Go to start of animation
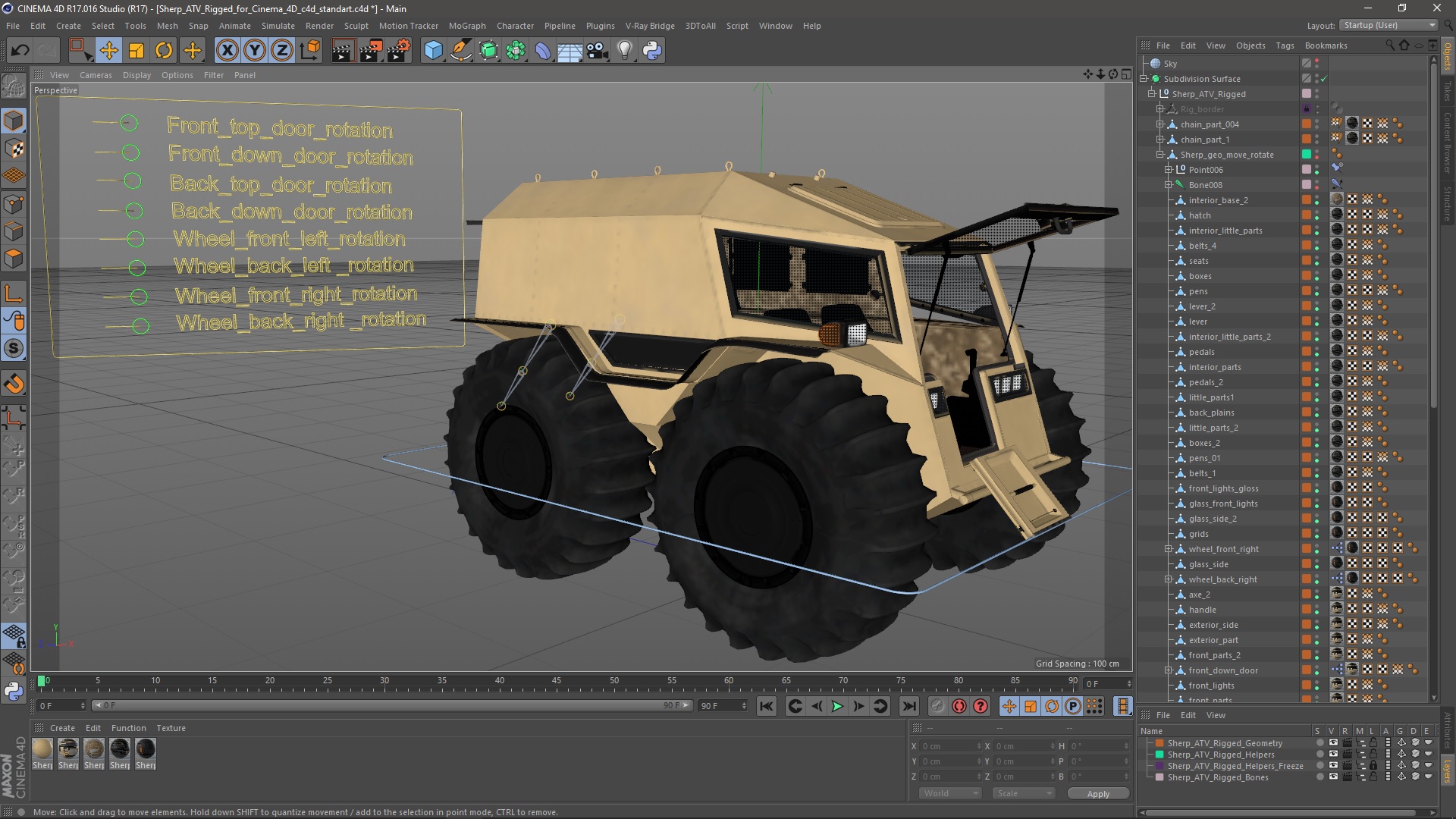1456x819 pixels. click(767, 707)
